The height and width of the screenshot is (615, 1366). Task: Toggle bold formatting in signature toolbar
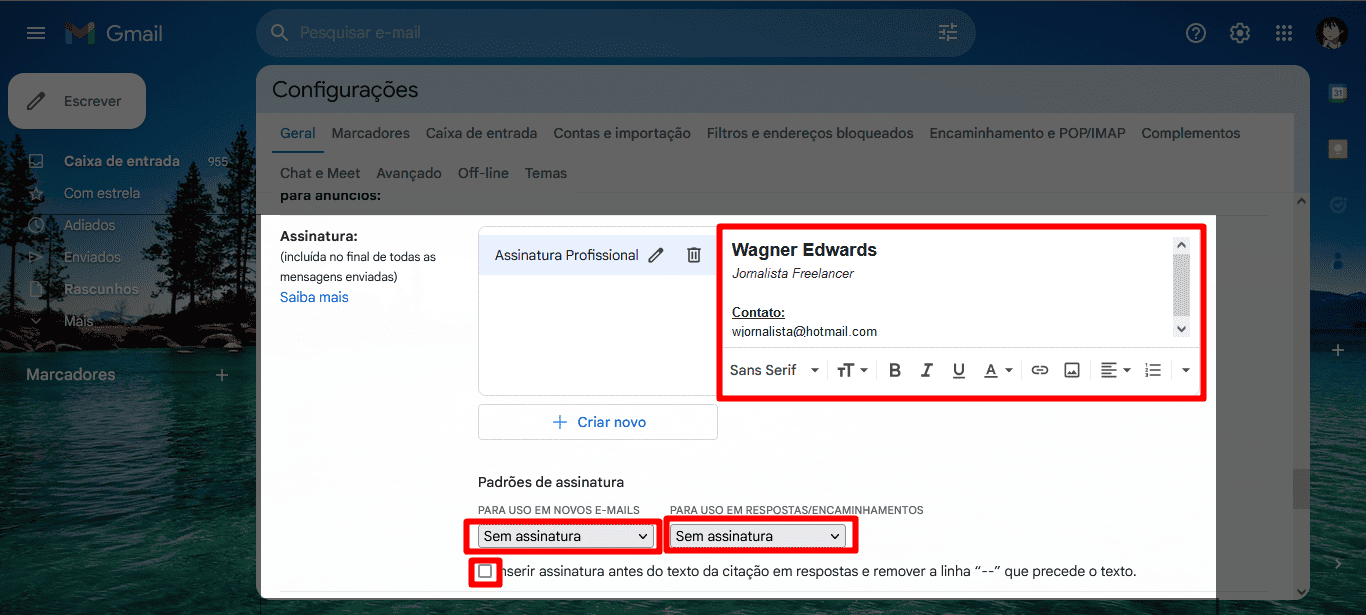coord(894,369)
